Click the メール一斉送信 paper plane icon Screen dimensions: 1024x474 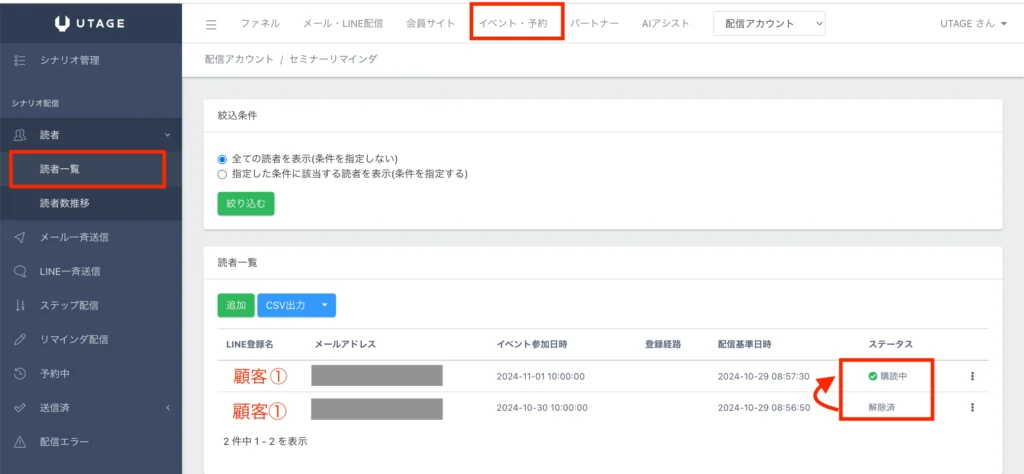coord(20,237)
